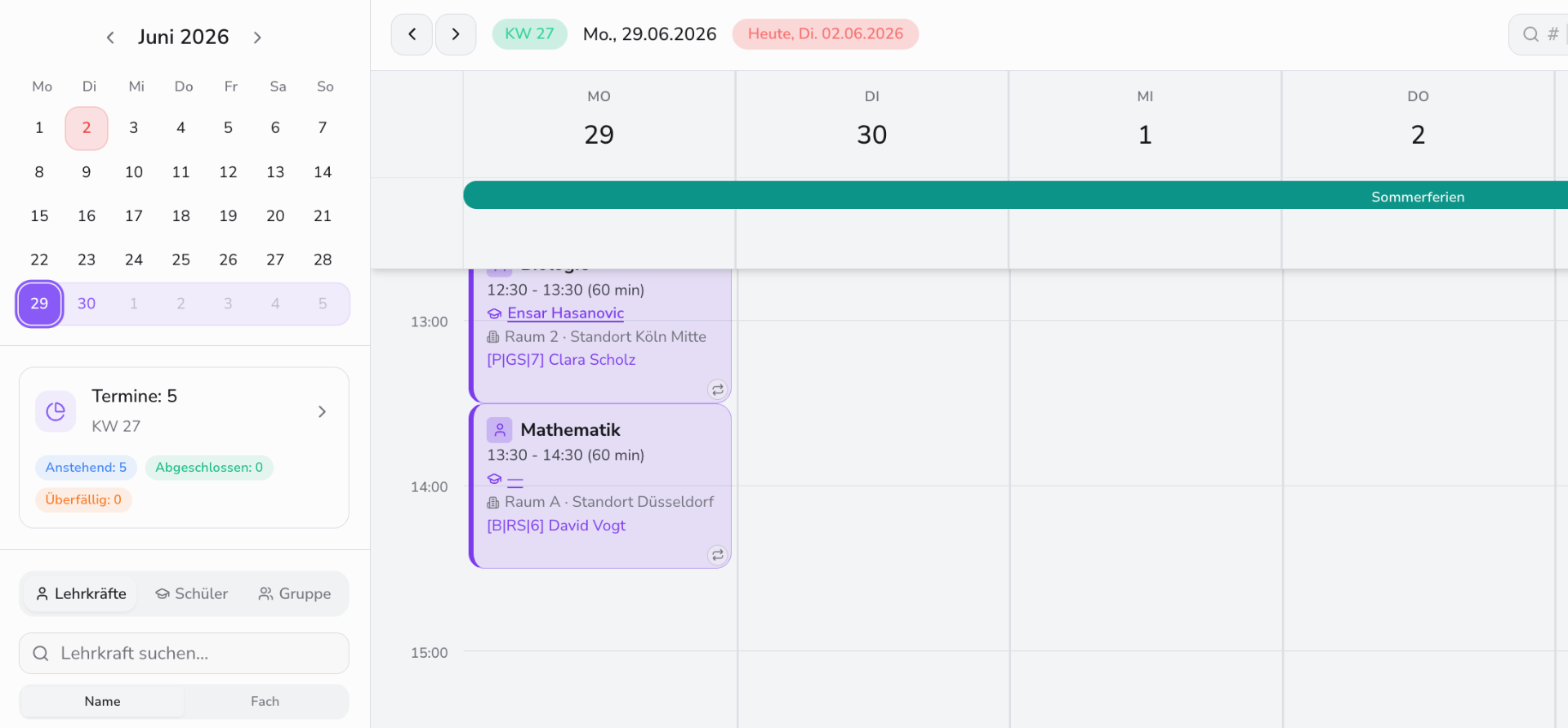Viewport: 1568px width, 728px height.
Task: Sort teachers by Fach
Action: click(x=265, y=701)
